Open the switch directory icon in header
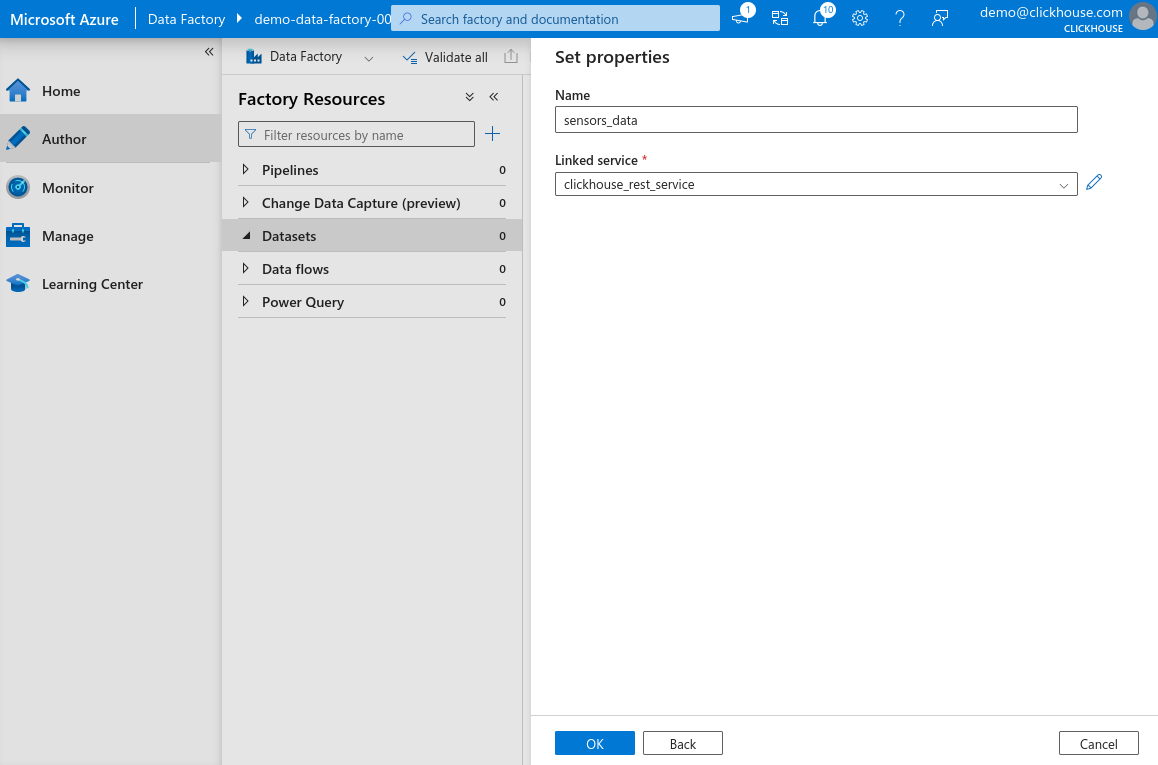 pos(780,18)
